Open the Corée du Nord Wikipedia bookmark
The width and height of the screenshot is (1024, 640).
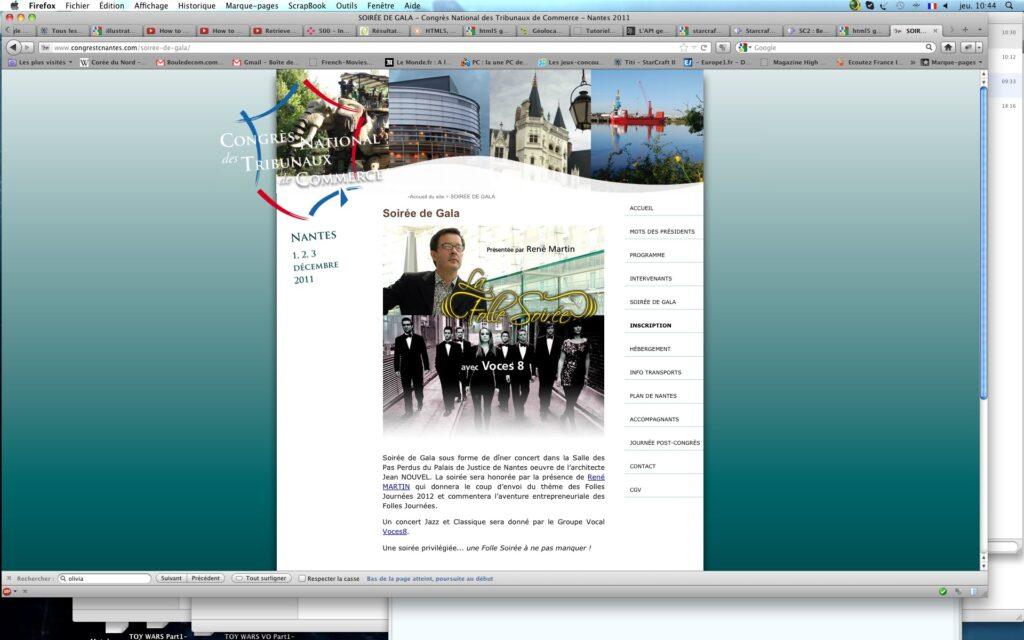112,63
